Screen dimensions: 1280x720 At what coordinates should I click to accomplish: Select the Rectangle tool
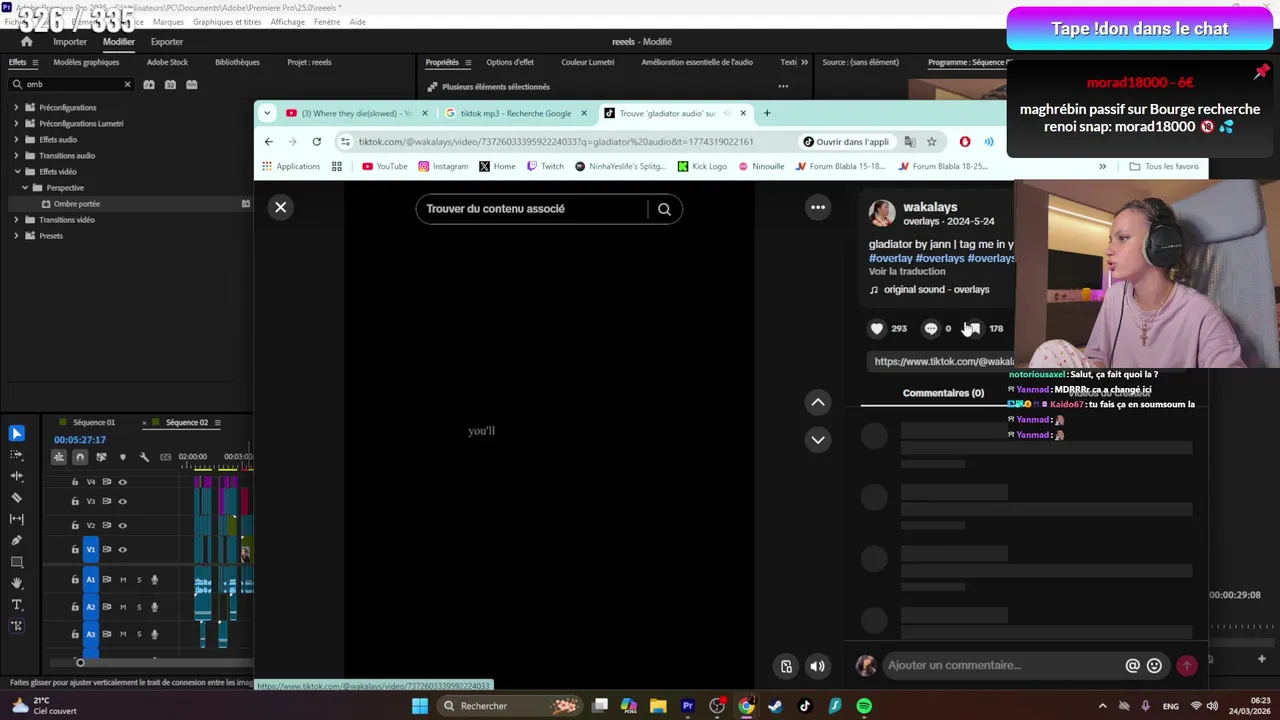(x=16, y=562)
